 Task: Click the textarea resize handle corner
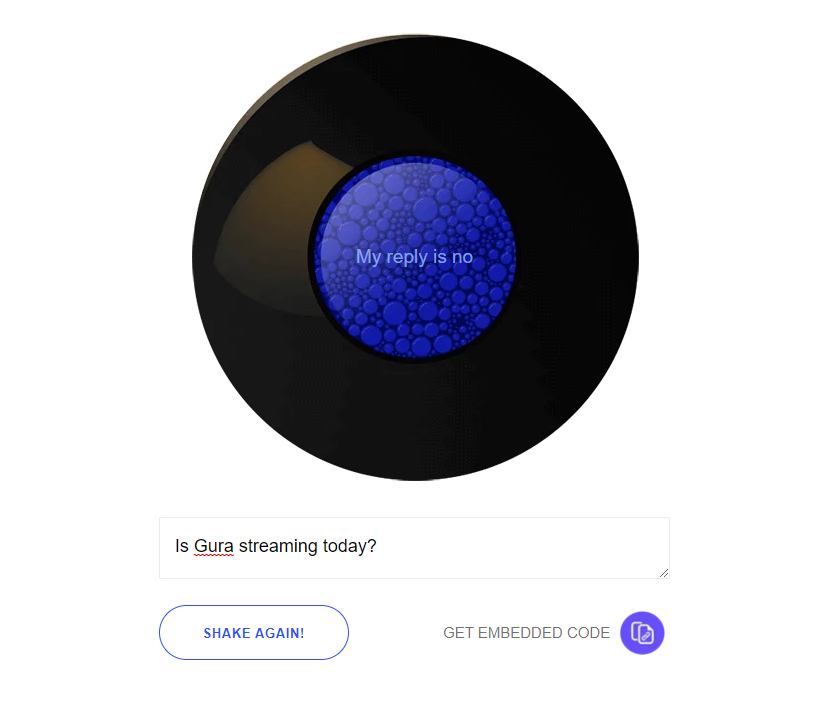coord(664,573)
